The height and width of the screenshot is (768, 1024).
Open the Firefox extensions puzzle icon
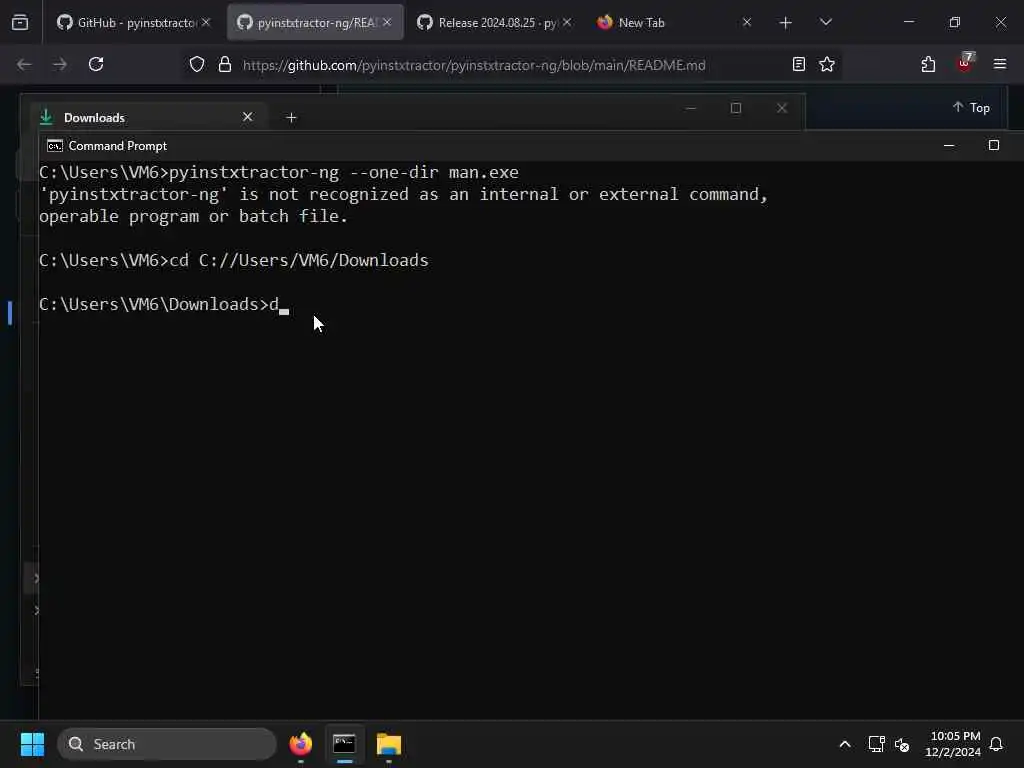tap(928, 64)
